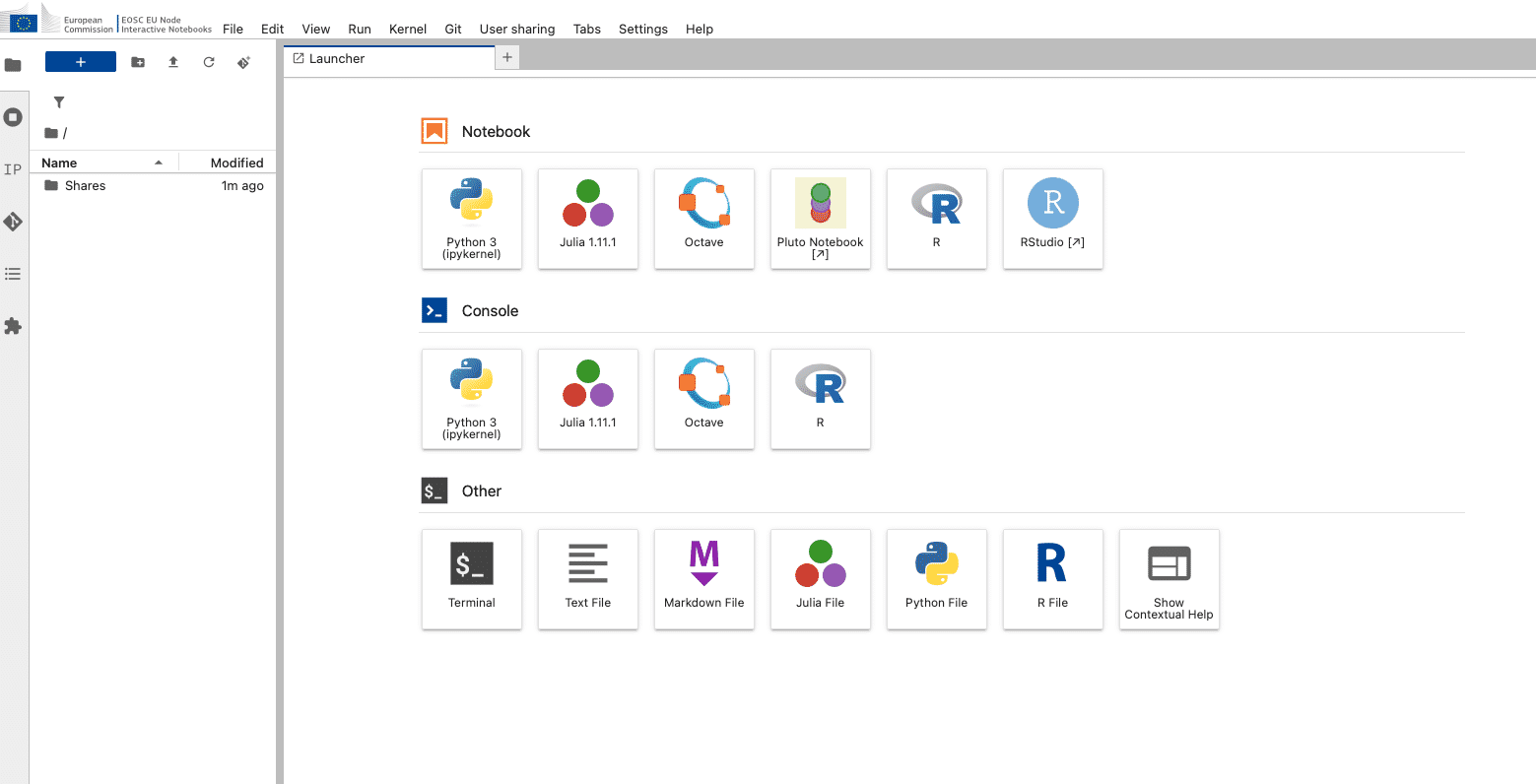
Task: Launch Python 3 ipykernel notebook
Action: click(x=472, y=219)
